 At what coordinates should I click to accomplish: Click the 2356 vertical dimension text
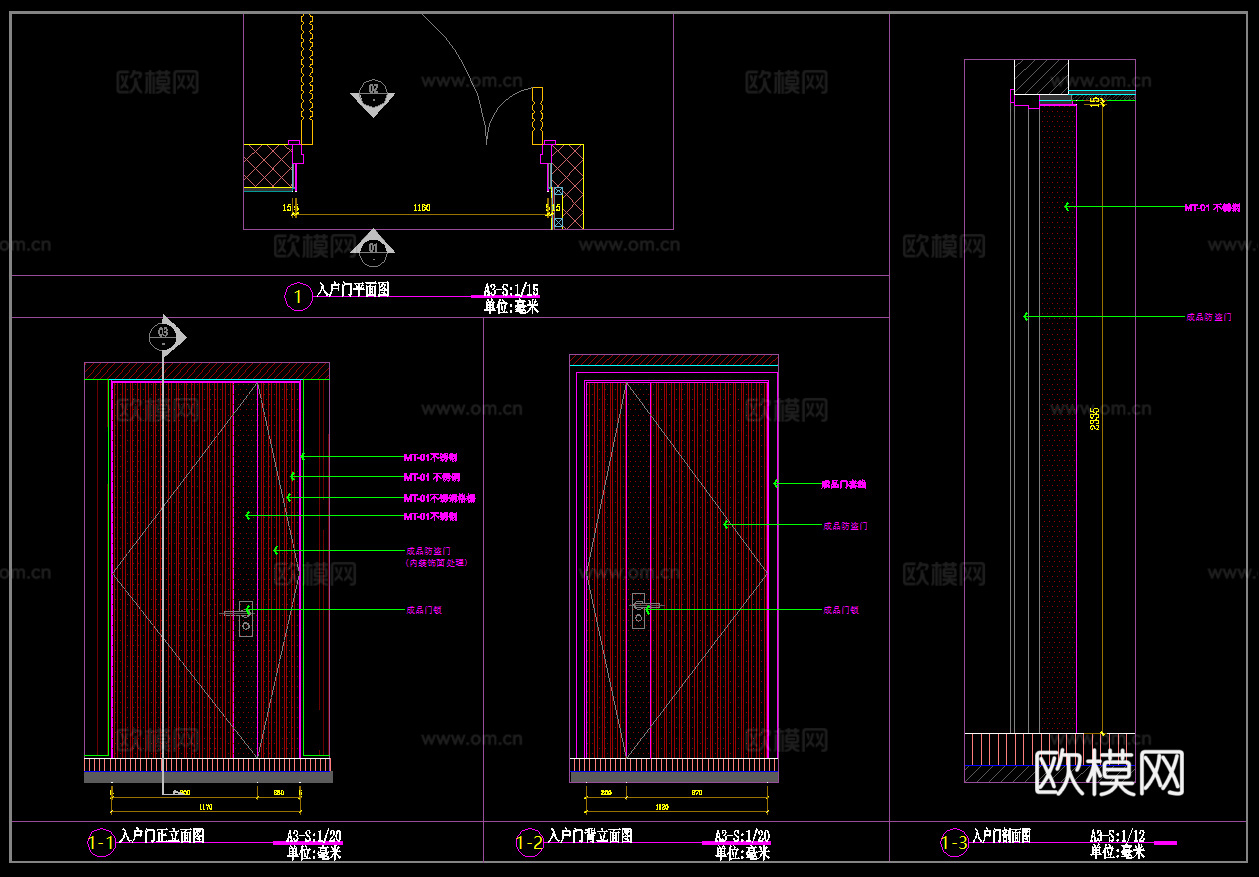1095,418
